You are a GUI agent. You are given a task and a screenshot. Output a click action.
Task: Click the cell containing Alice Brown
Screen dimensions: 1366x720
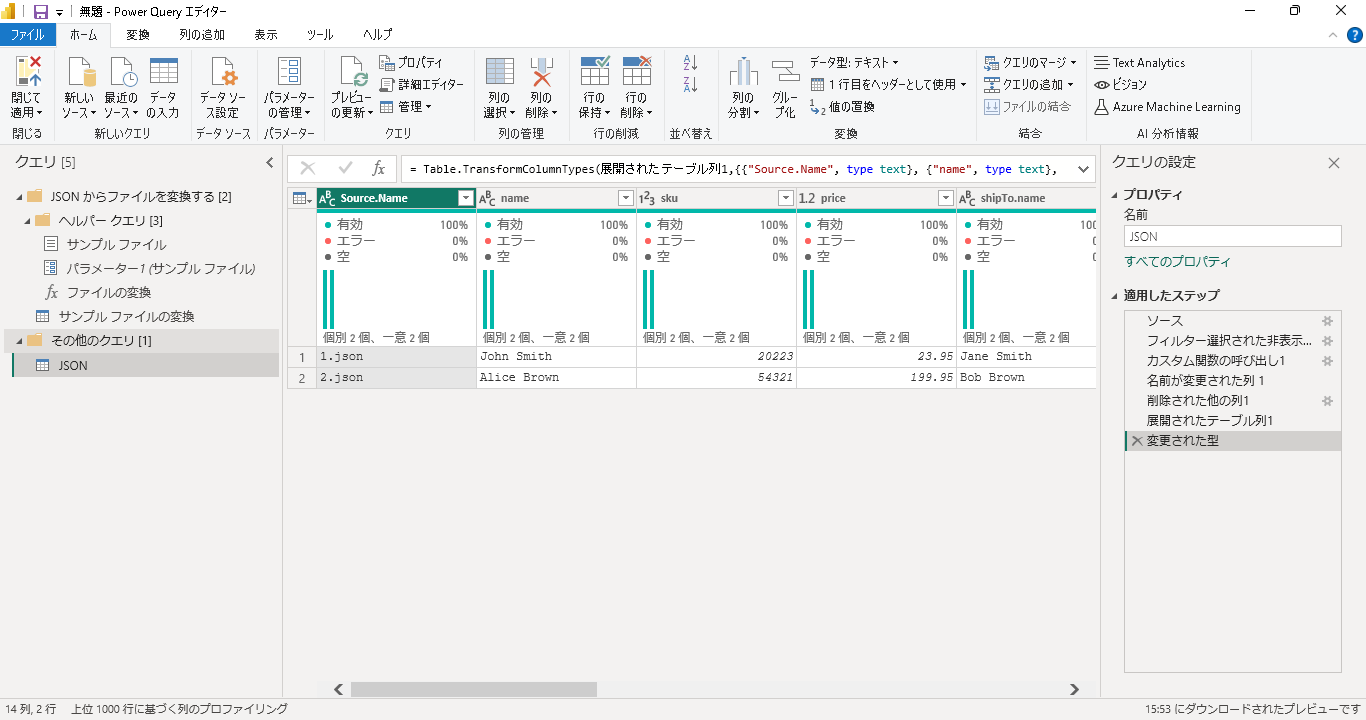click(x=556, y=378)
